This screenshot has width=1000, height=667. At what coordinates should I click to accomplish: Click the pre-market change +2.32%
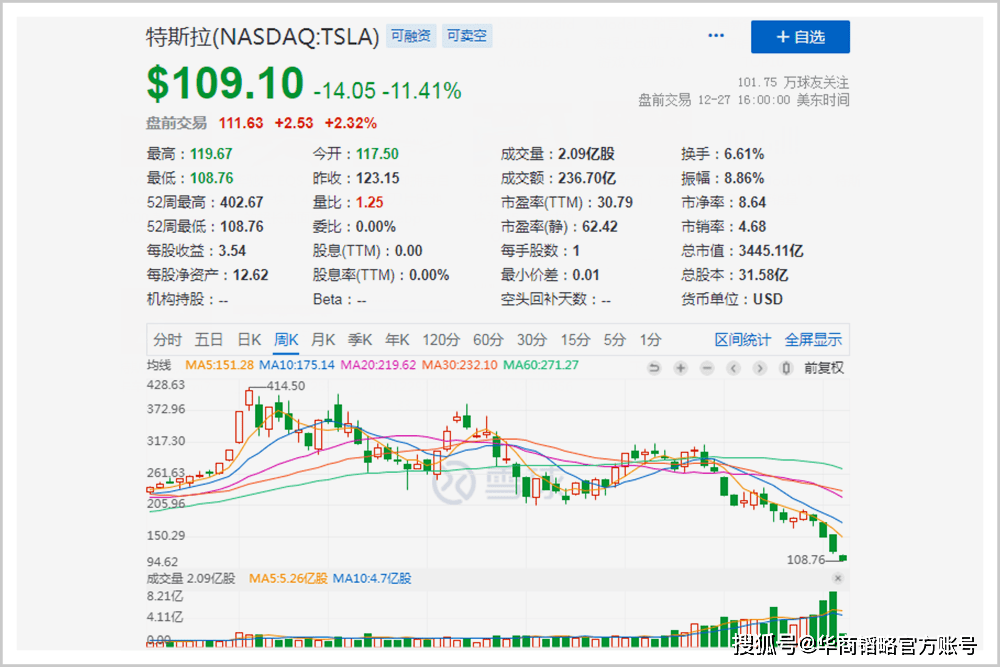click(351, 123)
